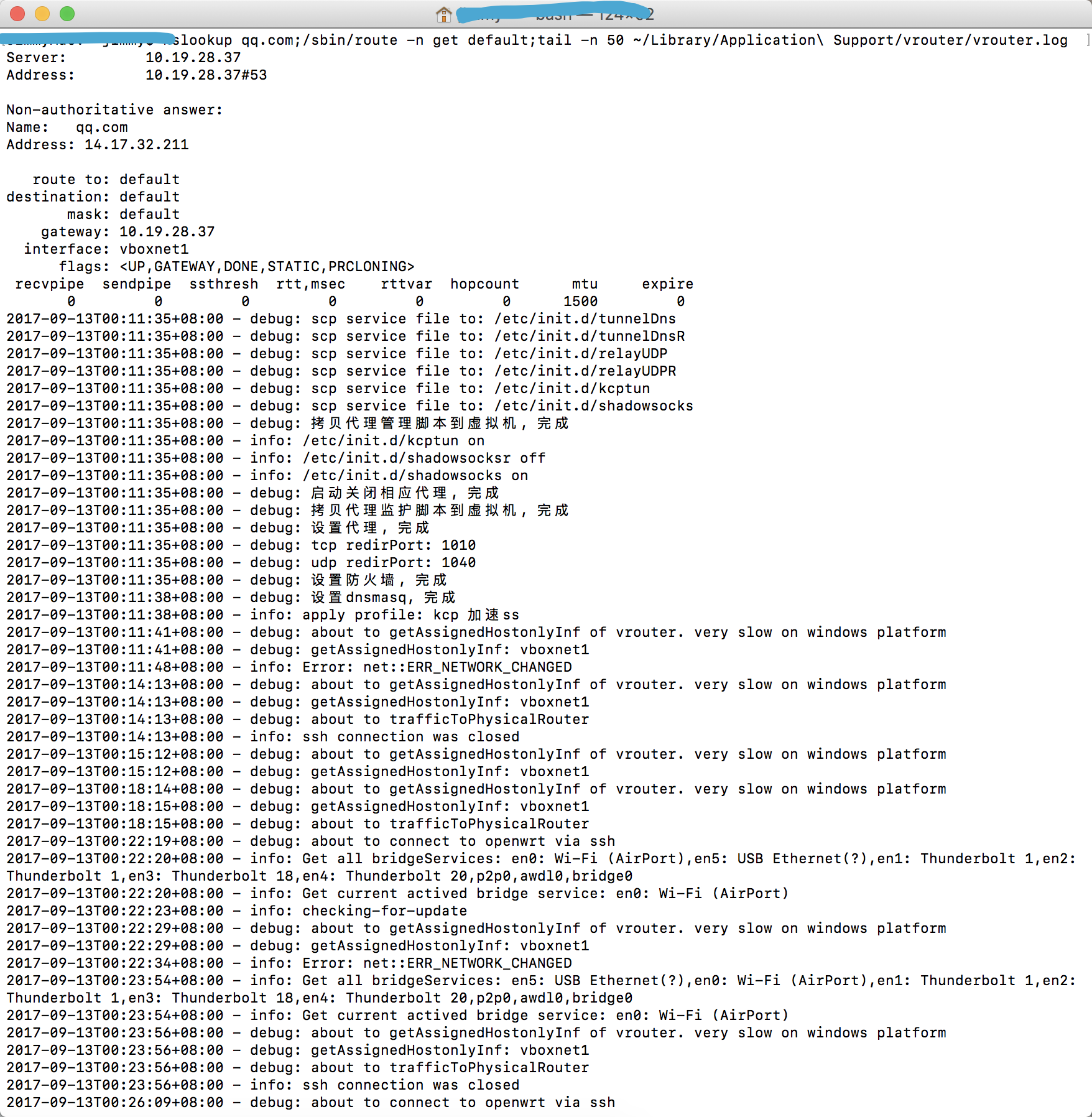The width and height of the screenshot is (1092, 1117).
Task: Click the DNS server address 10.19.28.37#53
Action: (x=206, y=75)
